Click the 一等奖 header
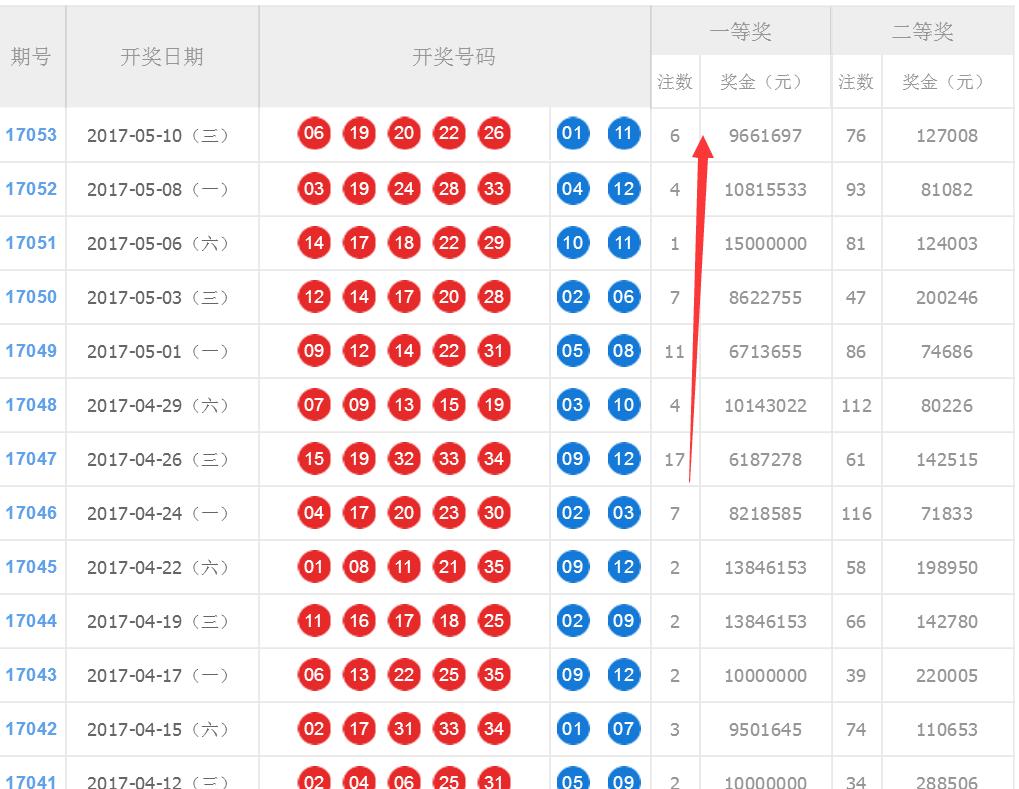1019x789 pixels. (740, 31)
